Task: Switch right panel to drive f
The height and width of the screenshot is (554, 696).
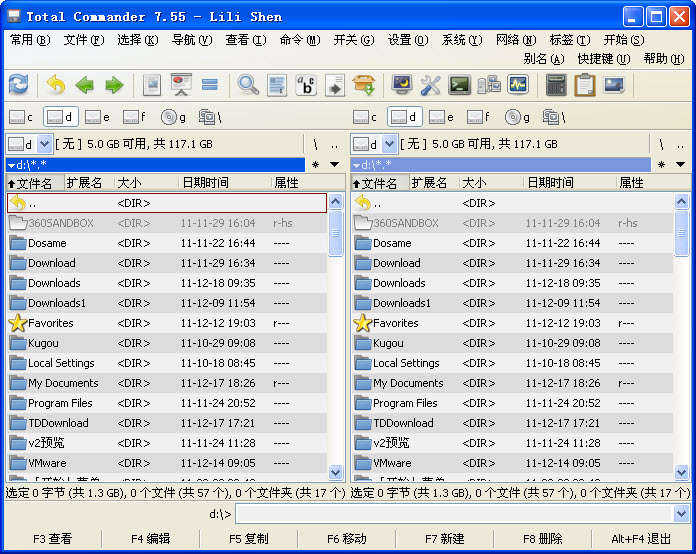Action: 479,117
